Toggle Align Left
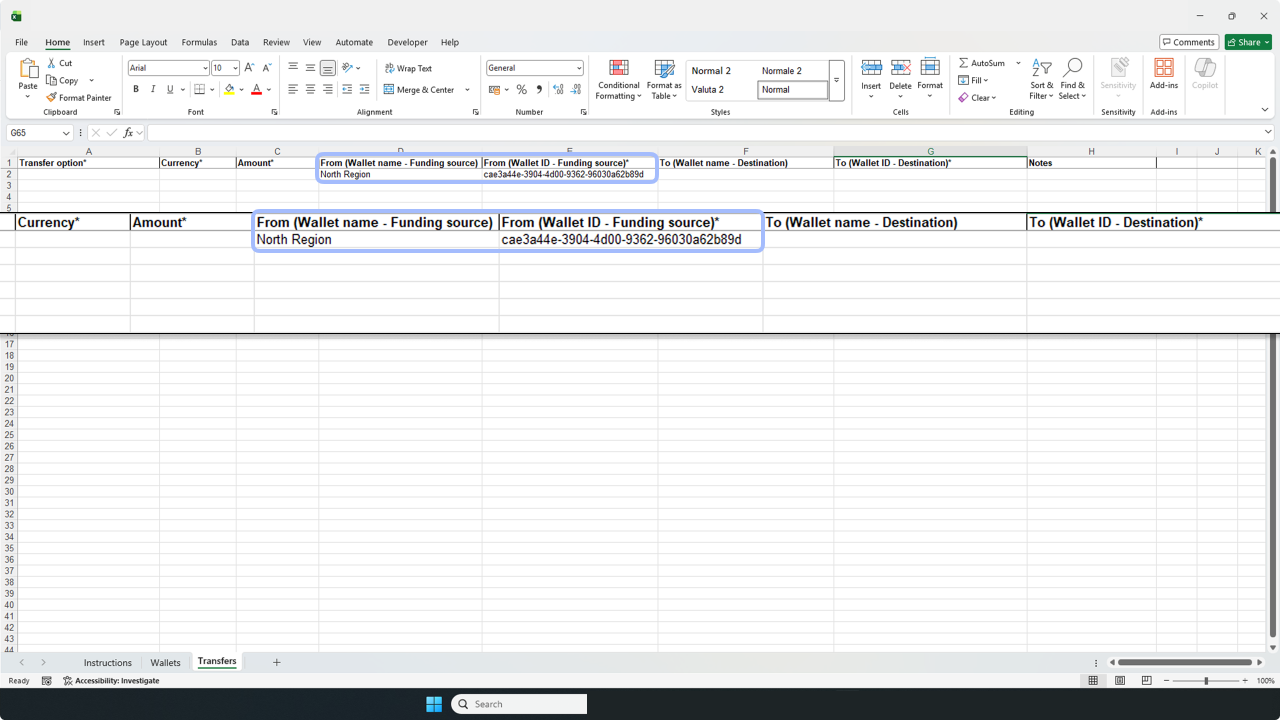The image size is (1280, 720). pyautogui.click(x=293, y=89)
